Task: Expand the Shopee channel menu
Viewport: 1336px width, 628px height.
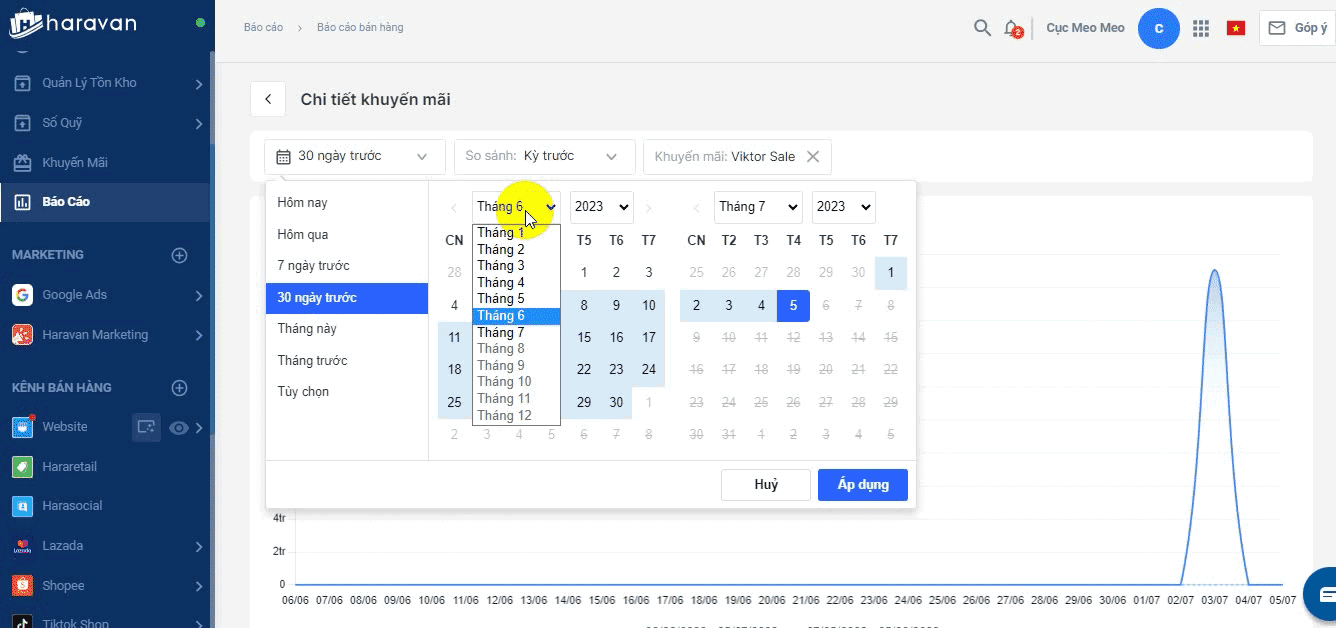Action: (199, 586)
